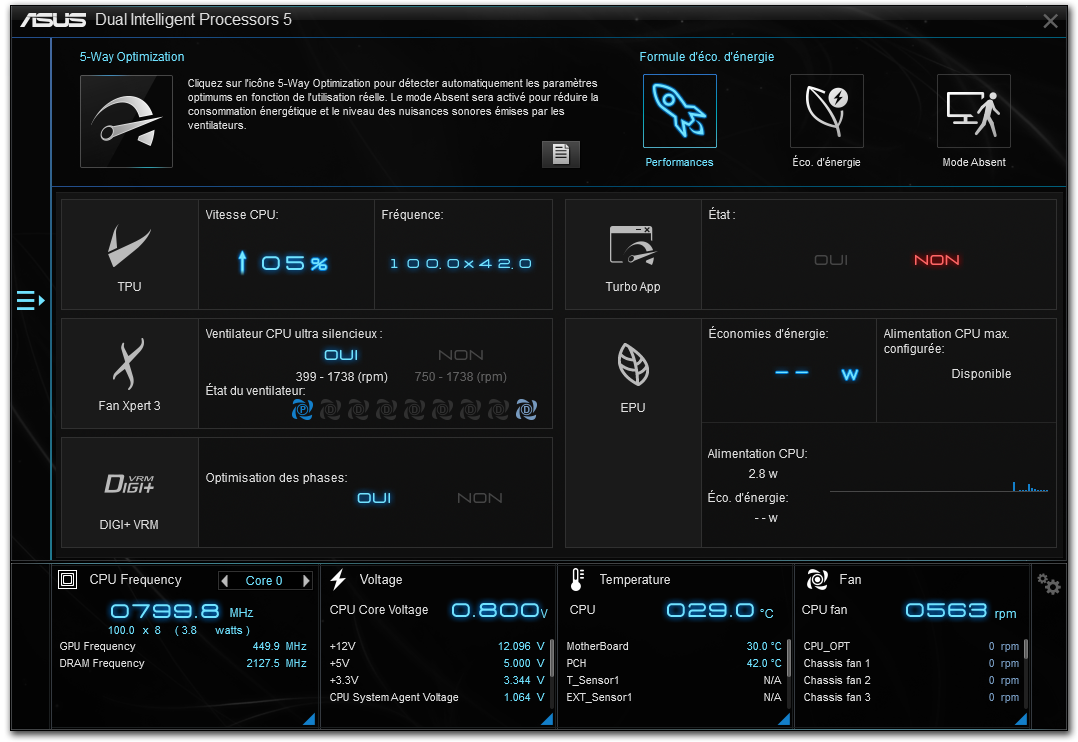Viewport: 1078px width, 742px height.
Task: Open the settings gear icon
Action: coord(1048,584)
